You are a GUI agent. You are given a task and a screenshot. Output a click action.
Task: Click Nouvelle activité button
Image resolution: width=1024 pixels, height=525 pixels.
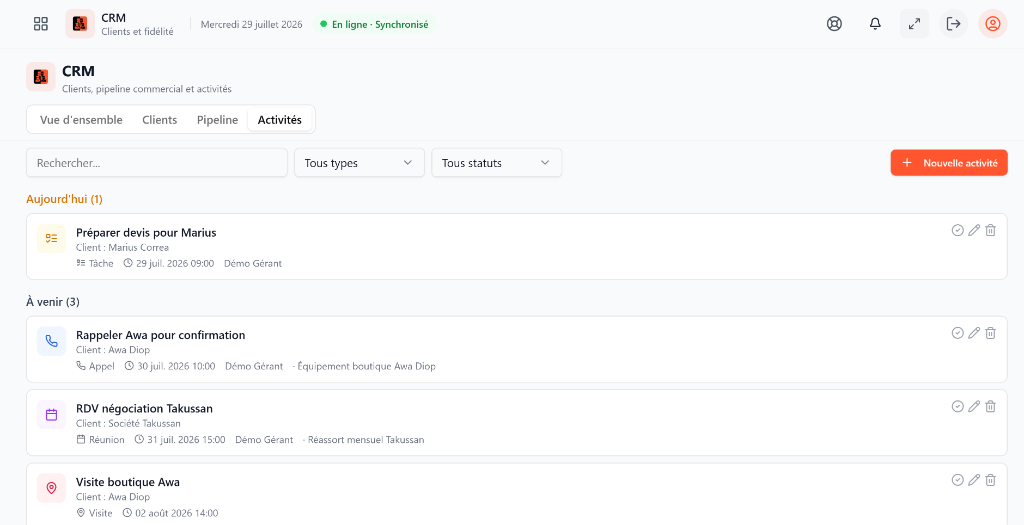click(x=949, y=163)
